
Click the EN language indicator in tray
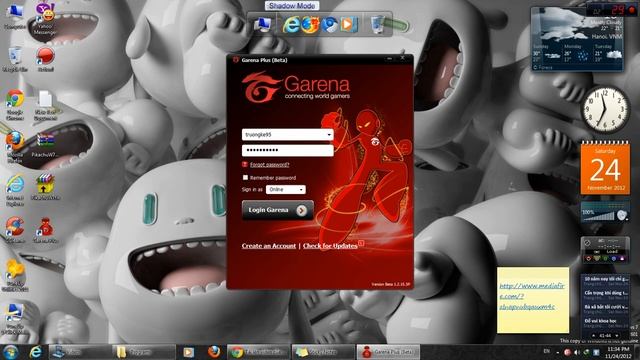click(547, 351)
